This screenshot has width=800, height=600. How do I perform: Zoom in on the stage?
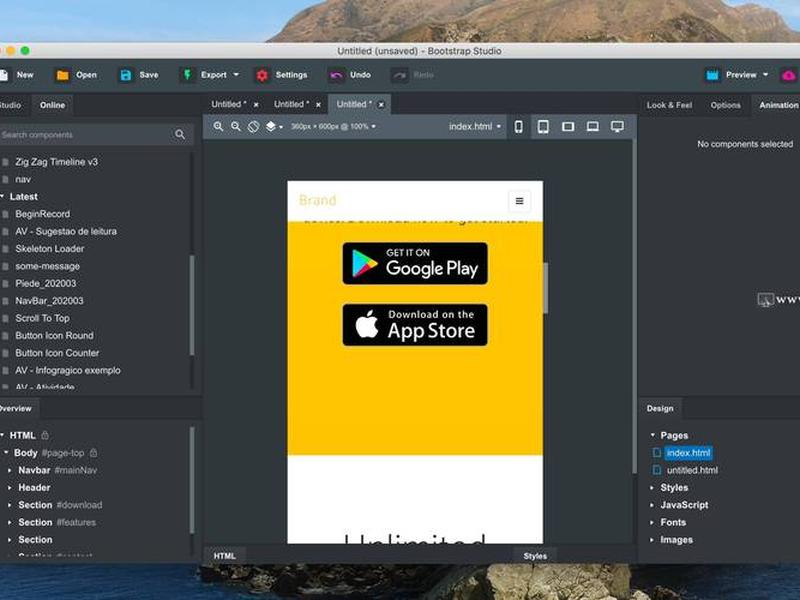[x=218, y=127]
